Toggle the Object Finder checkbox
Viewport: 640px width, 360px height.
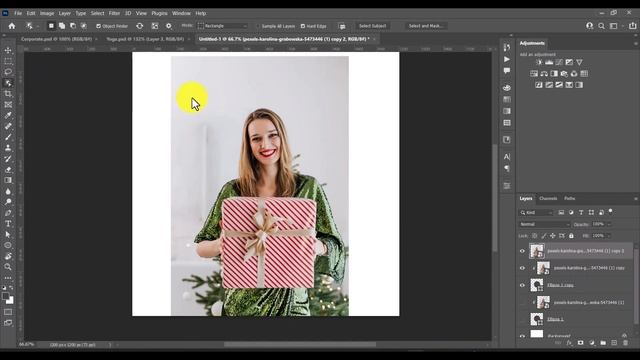pyautogui.click(x=98, y=26)
